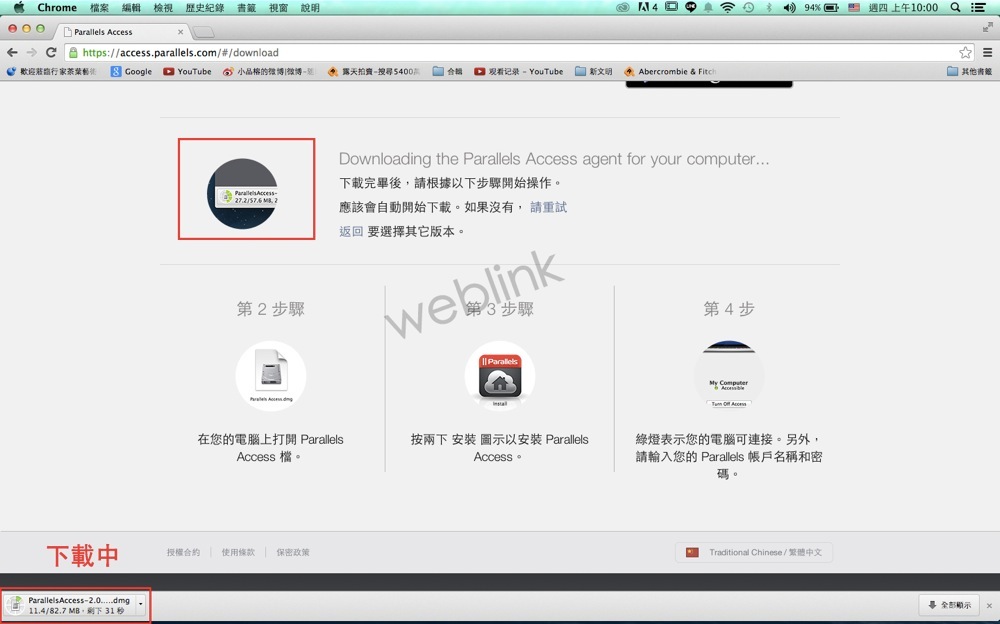
Task: Click the ParallelsAccess-2.0 dmg download item
Action: coord(70,605)
